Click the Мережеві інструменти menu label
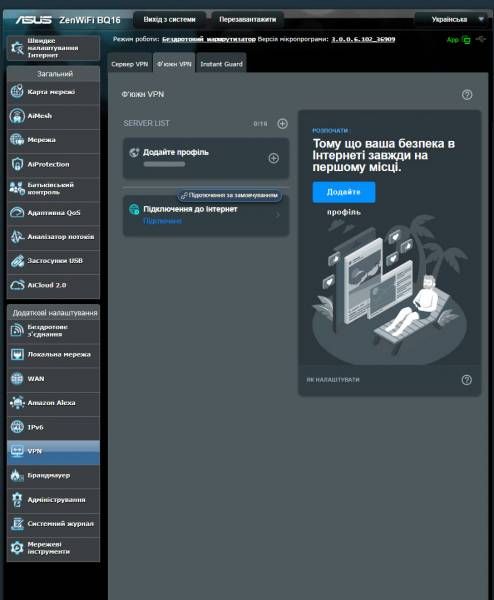Image resolution: width=494 pixels, height=600 pixels. click(x=49, y=548)
